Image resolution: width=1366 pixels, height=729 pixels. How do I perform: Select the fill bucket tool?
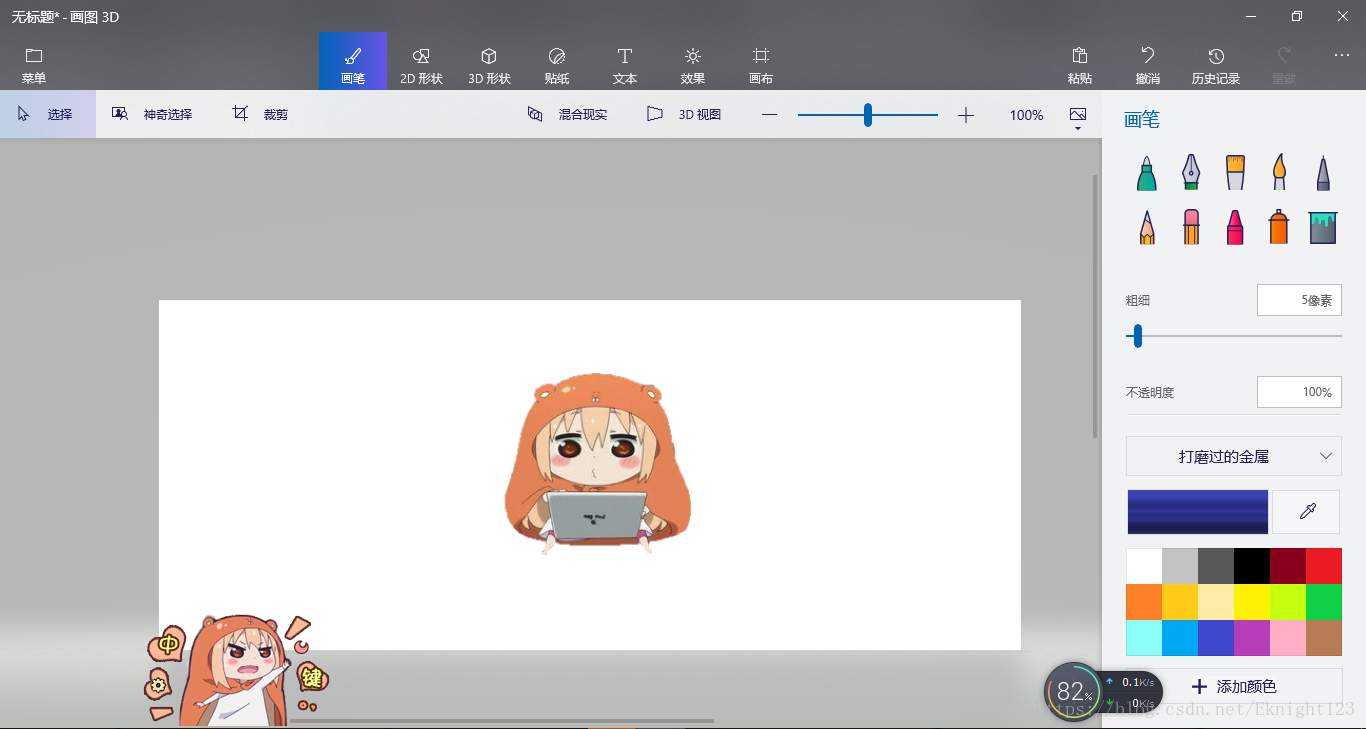(x=1323, y=227)
